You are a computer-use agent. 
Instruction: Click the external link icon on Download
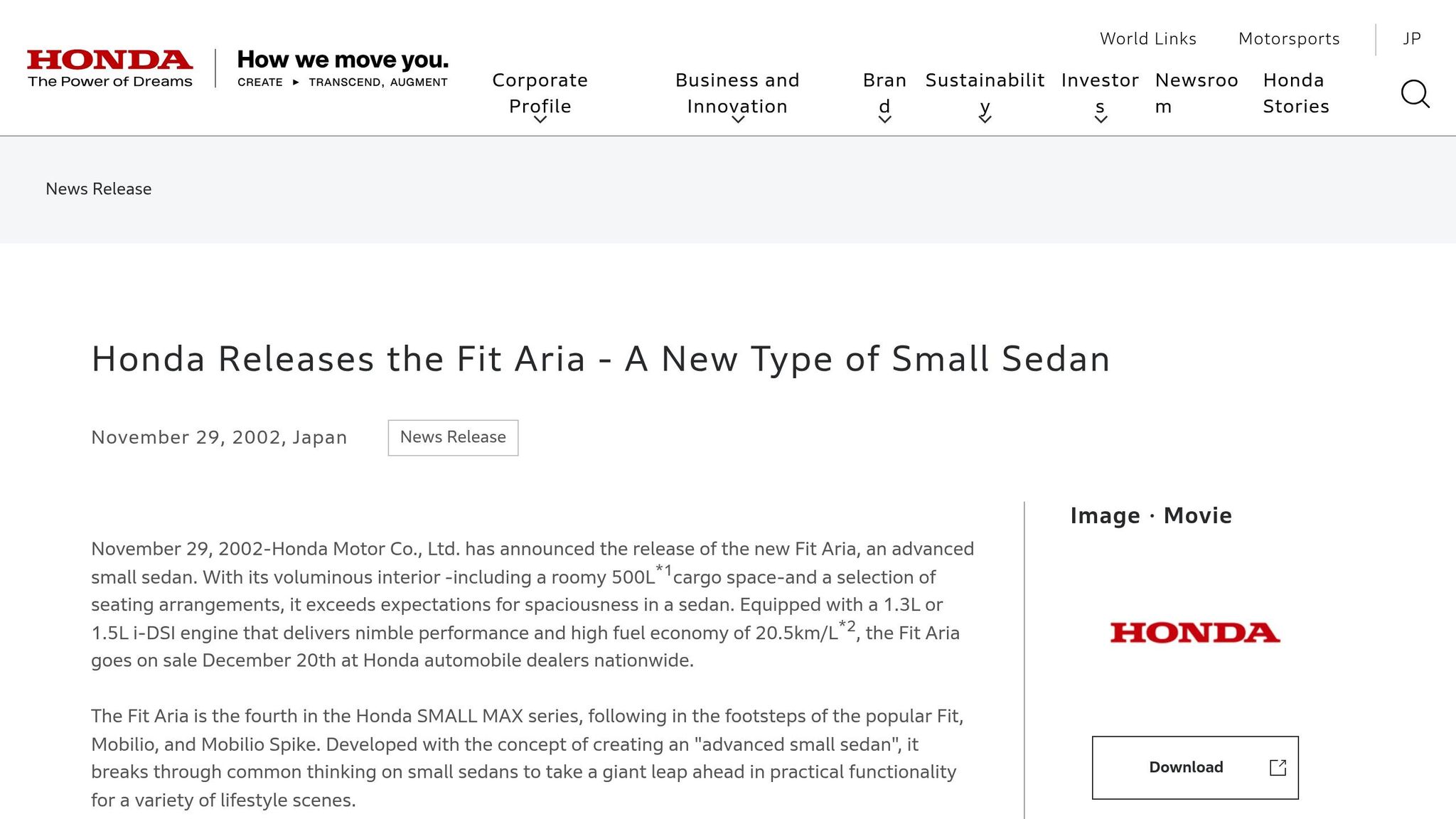(x=1278, y=768)
